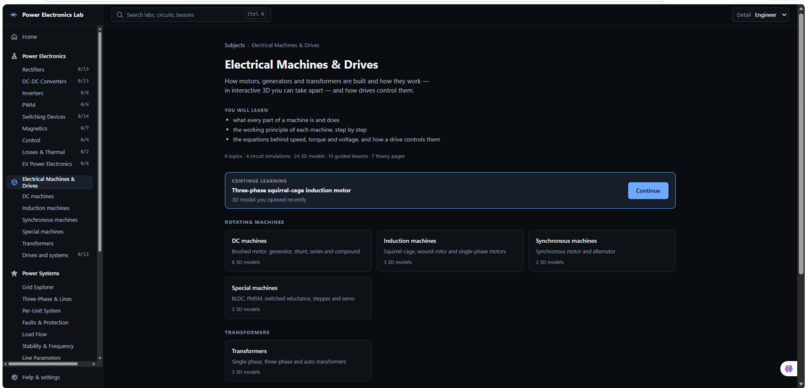Open Synchronous machines in the sidebar
The height and width of the screenshot is (388, 806).
[50, 220]
